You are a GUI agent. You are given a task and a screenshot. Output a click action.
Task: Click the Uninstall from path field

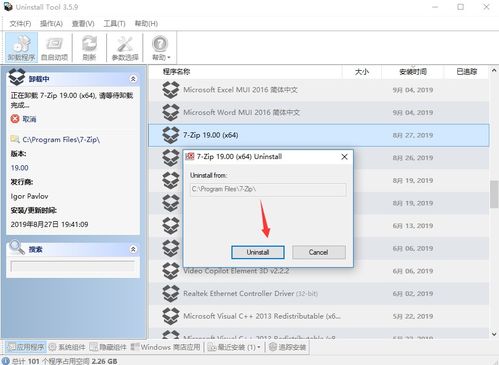tap(268, 189)
